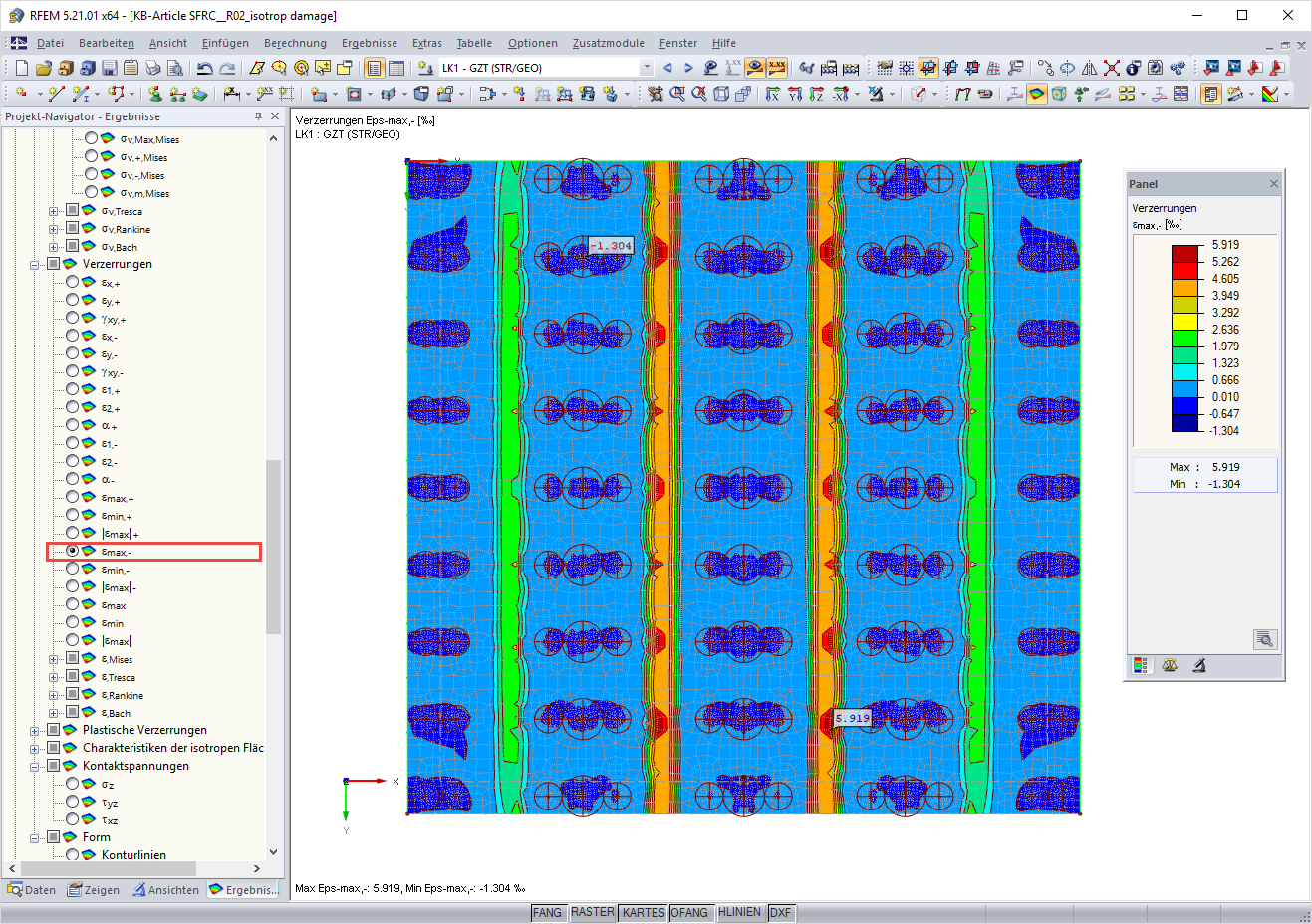Image resolution: width=1312 pixels, height=924 pixels.
Task: Collapse the Kontaktspannungen tree node
Action: [x=35, y=767]
